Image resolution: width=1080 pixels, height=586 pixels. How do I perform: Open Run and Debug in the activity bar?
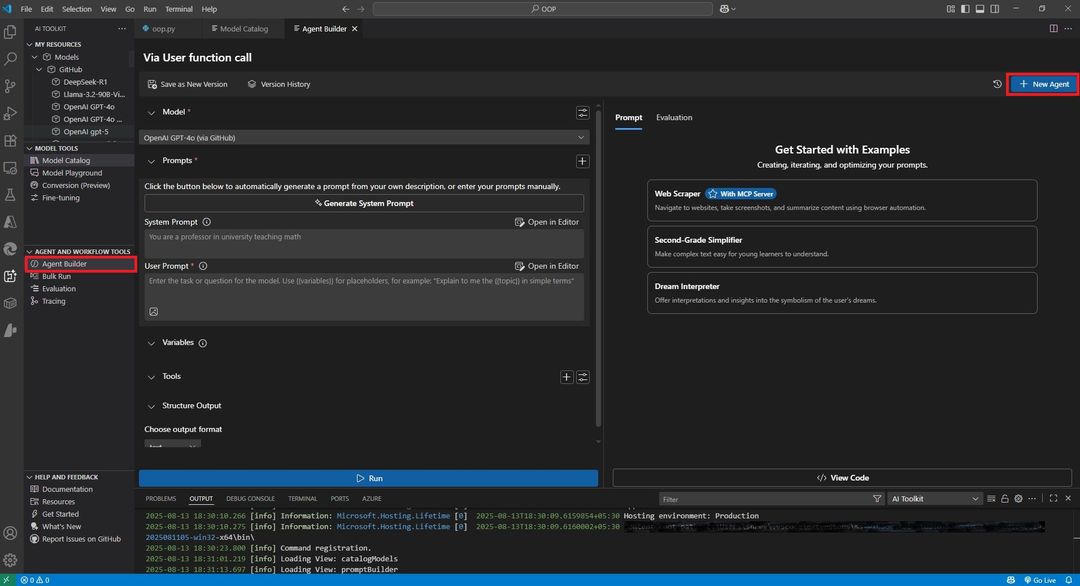pyautogui.click(x=10, y=113)
